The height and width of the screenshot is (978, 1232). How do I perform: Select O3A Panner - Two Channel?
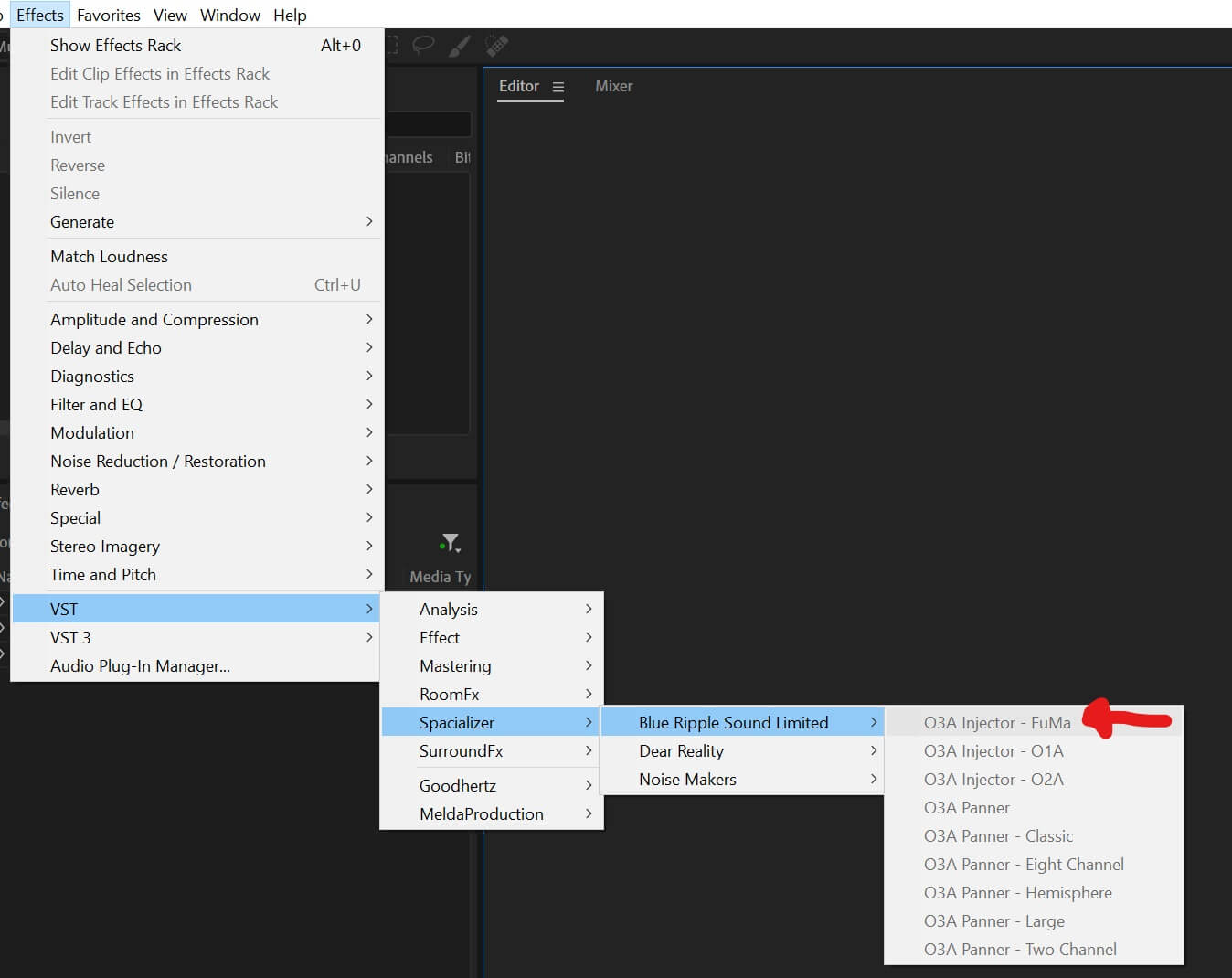click(1034, 949)
